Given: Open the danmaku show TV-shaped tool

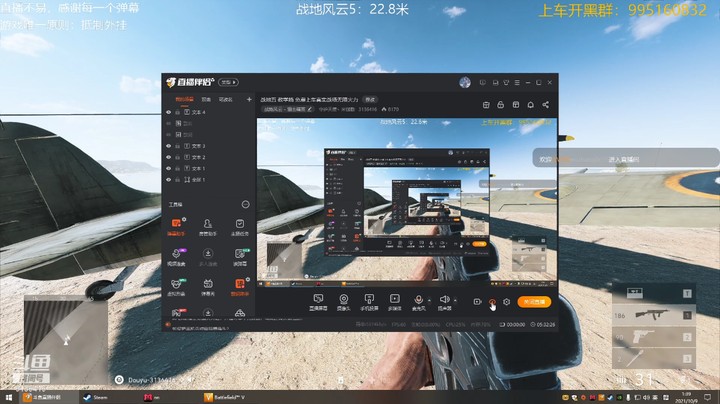Looking at the screenshot, I should 208,287.
